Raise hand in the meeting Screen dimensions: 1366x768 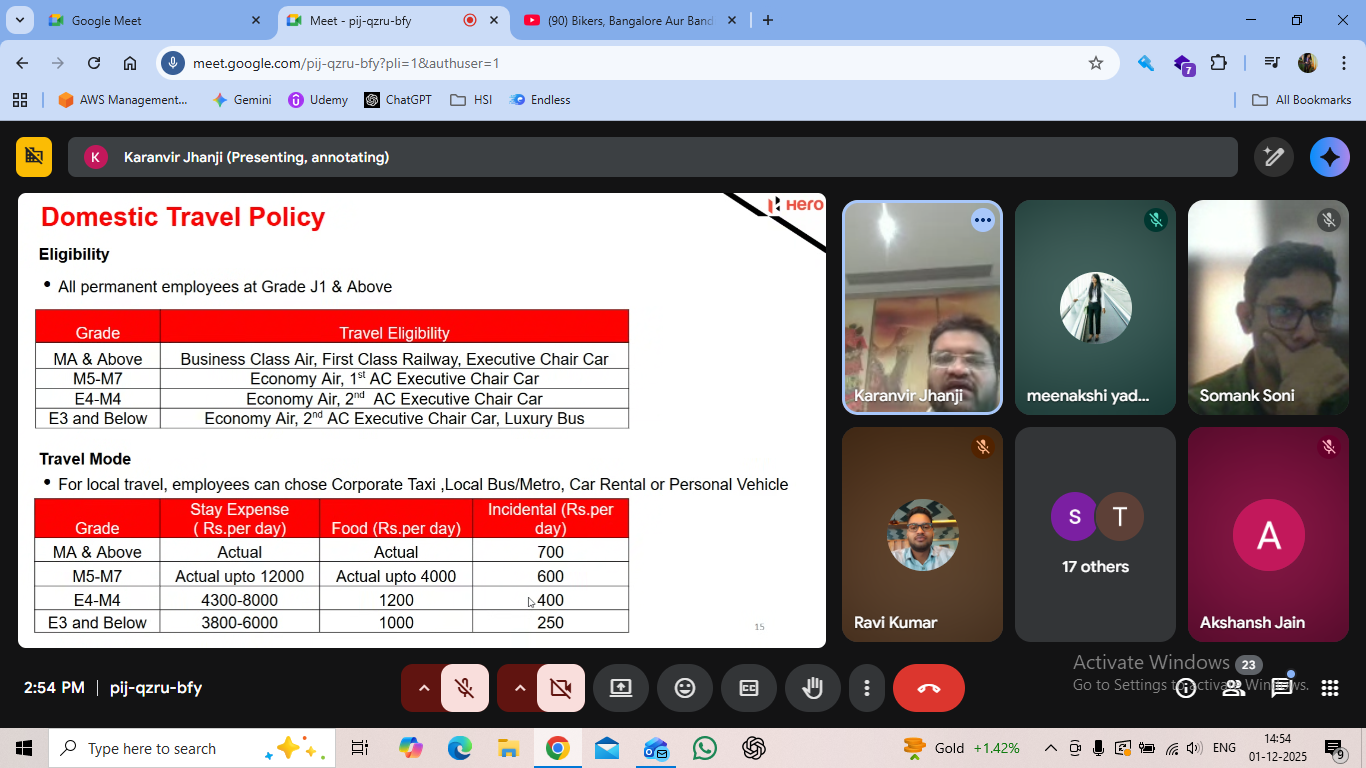coord(812,688)
